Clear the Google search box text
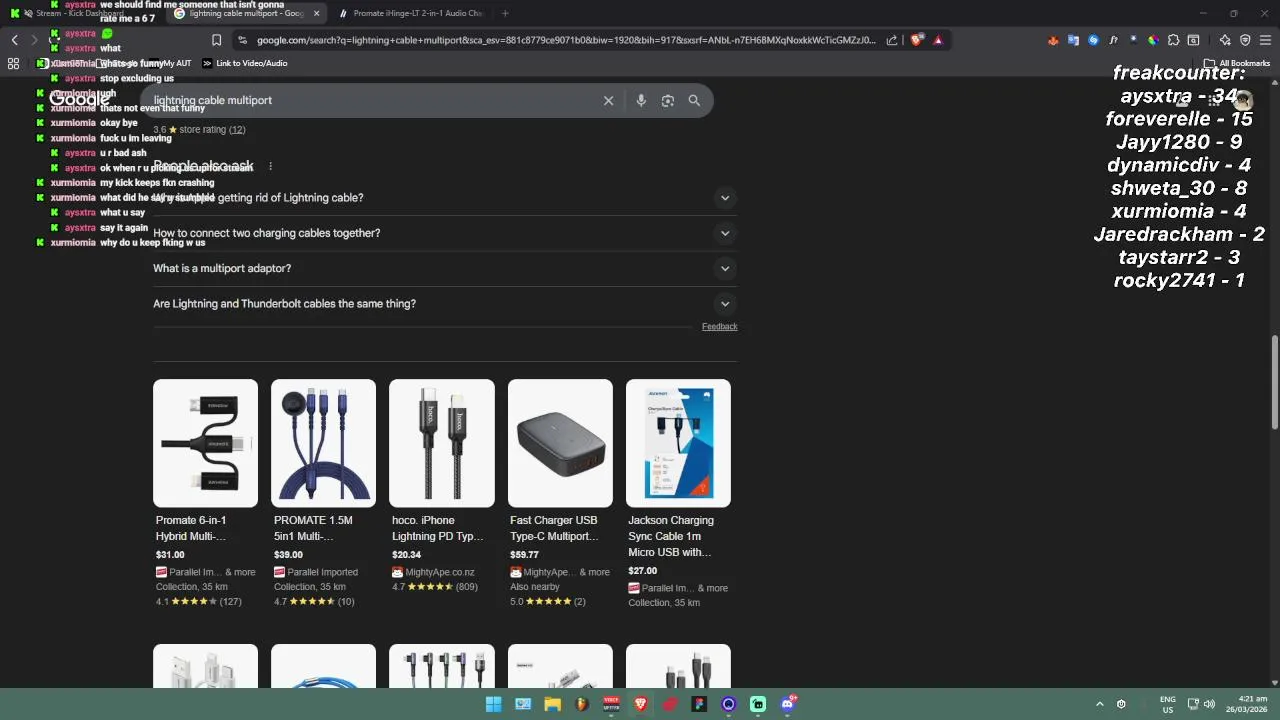 [608, 100]
